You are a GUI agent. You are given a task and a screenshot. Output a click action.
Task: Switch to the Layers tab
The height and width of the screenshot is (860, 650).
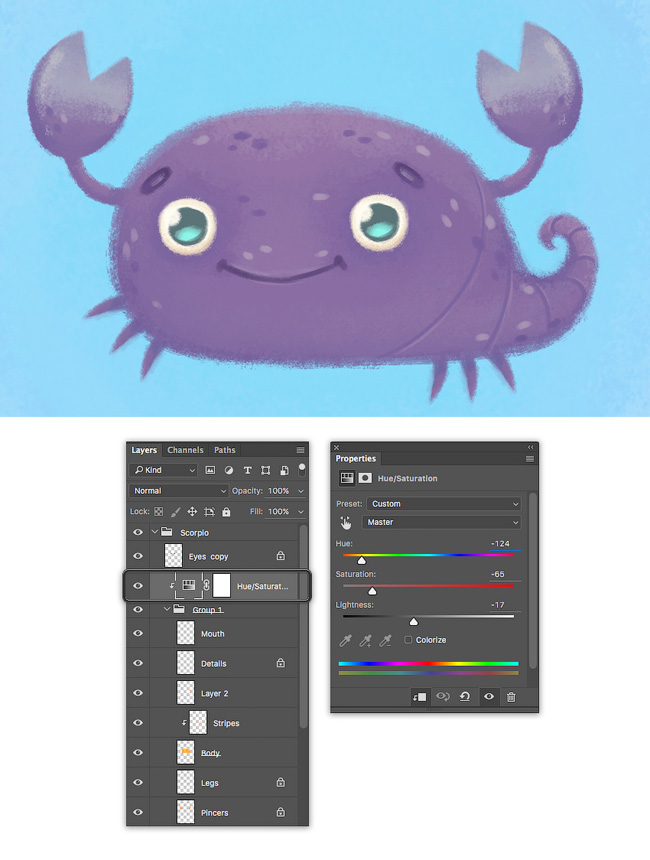pyautogui.click(x=144, y=450)
